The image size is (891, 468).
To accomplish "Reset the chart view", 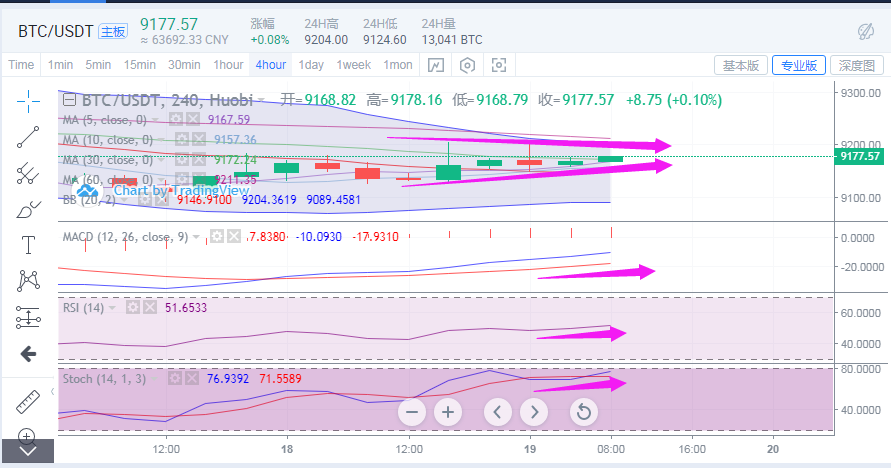I will (584, 411).
